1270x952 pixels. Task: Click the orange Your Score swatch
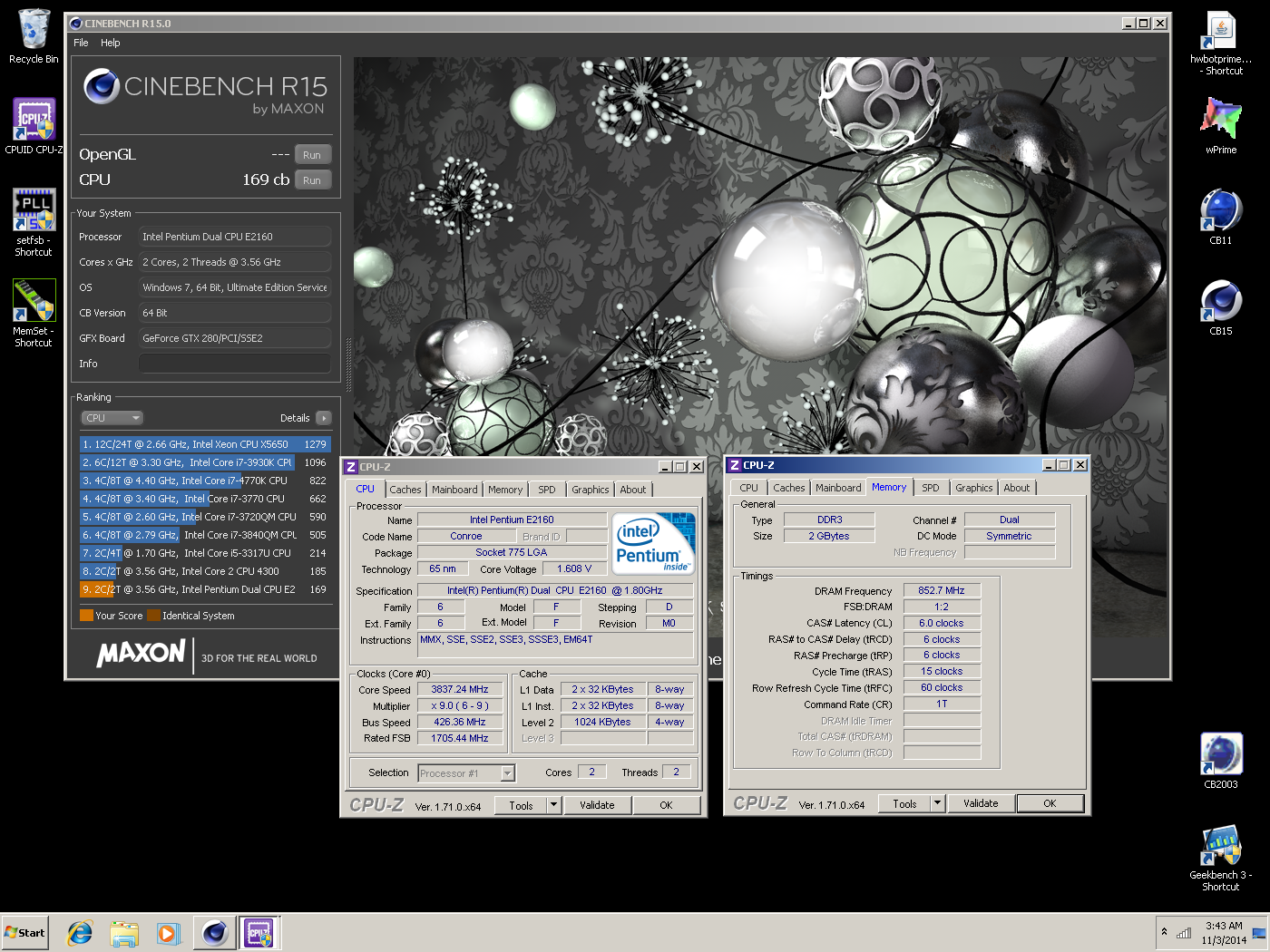[x=86, y=616]
